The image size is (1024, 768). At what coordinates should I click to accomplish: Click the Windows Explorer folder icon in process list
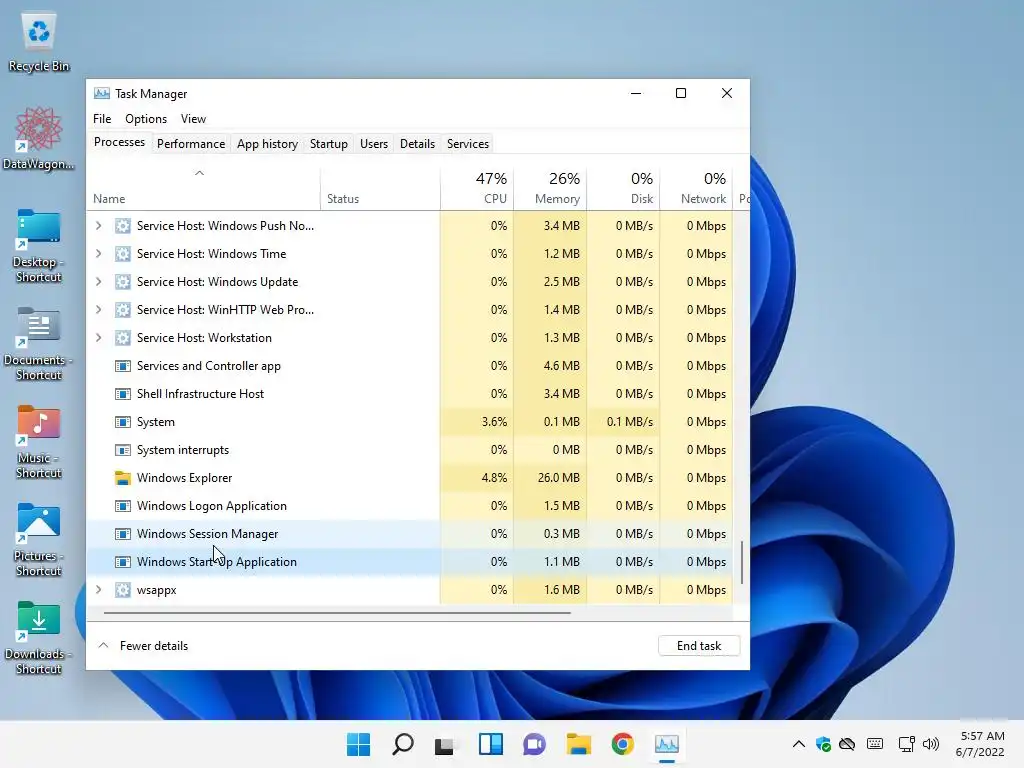point(122,478)
